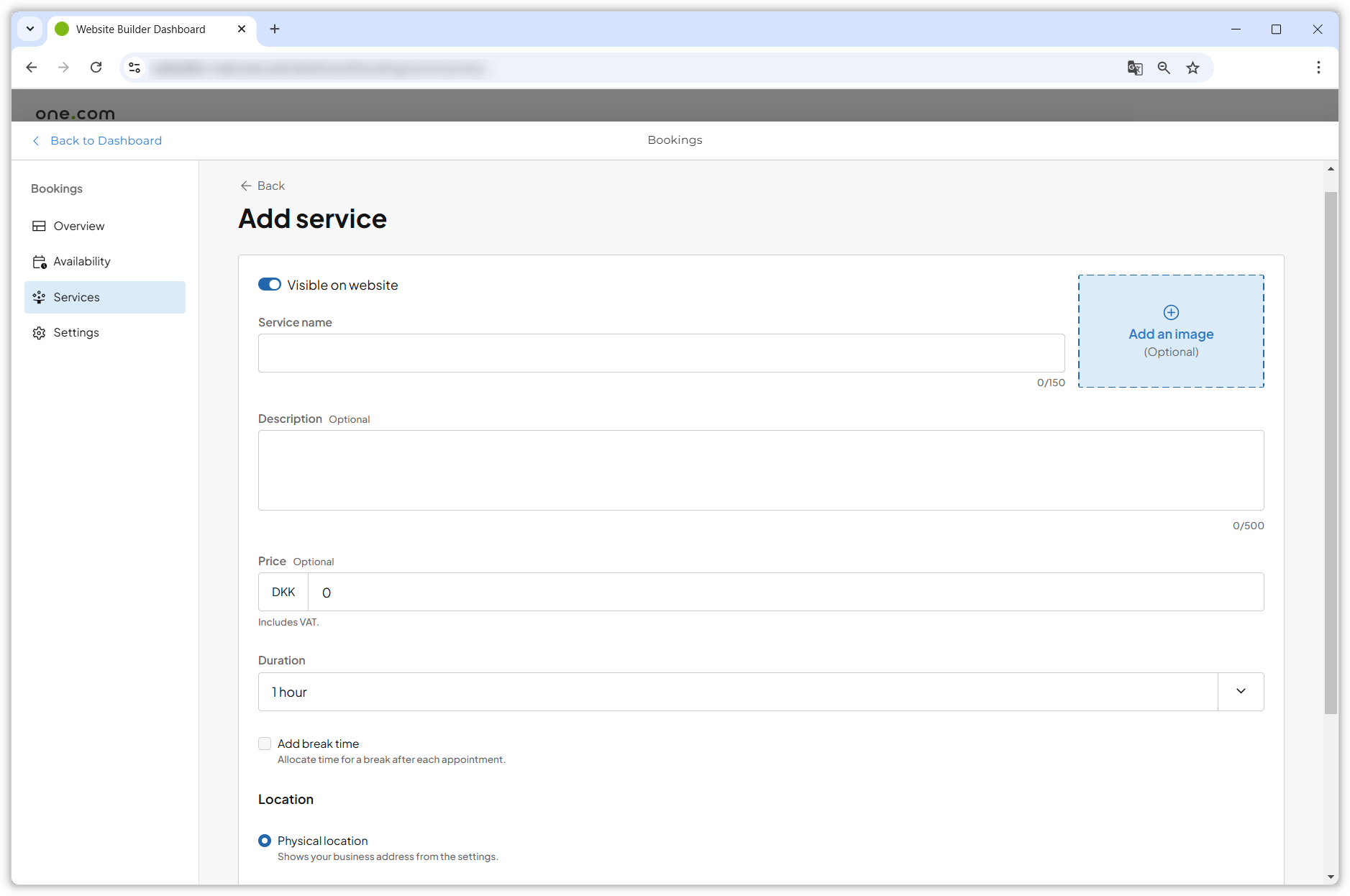
Task: Click the browser back arrow
Action: tap(32, 68)
